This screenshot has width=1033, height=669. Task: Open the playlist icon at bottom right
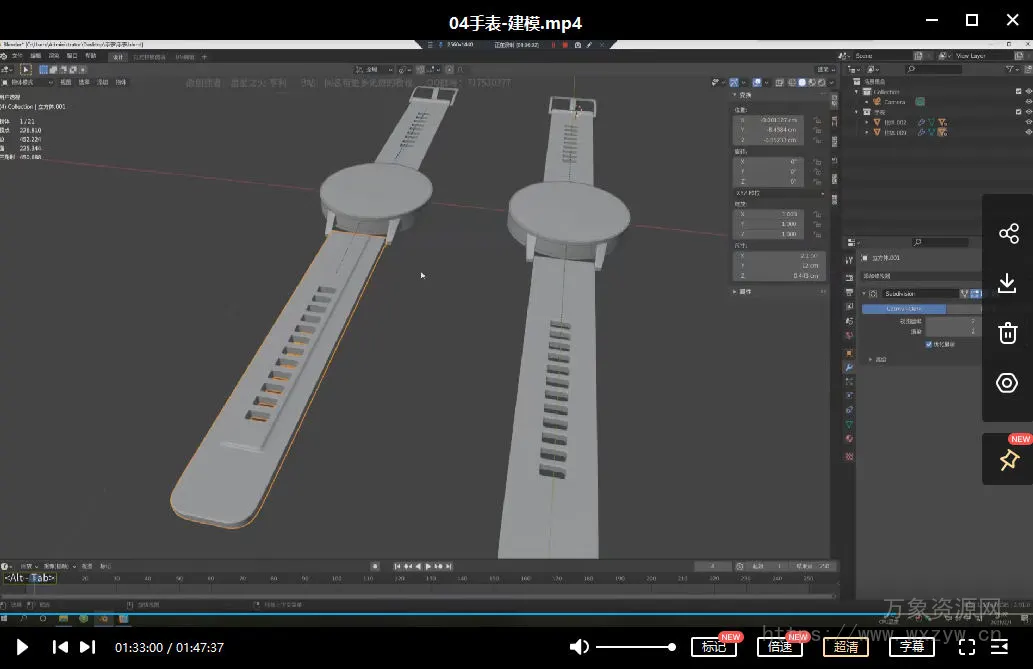[x=1000, y=647]
